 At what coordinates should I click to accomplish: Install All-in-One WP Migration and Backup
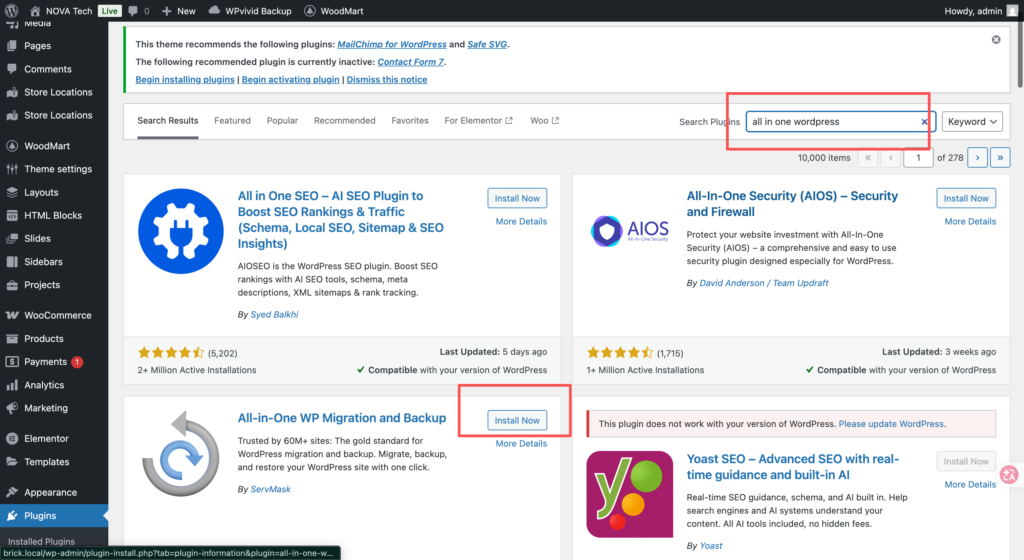coord(517,420)
